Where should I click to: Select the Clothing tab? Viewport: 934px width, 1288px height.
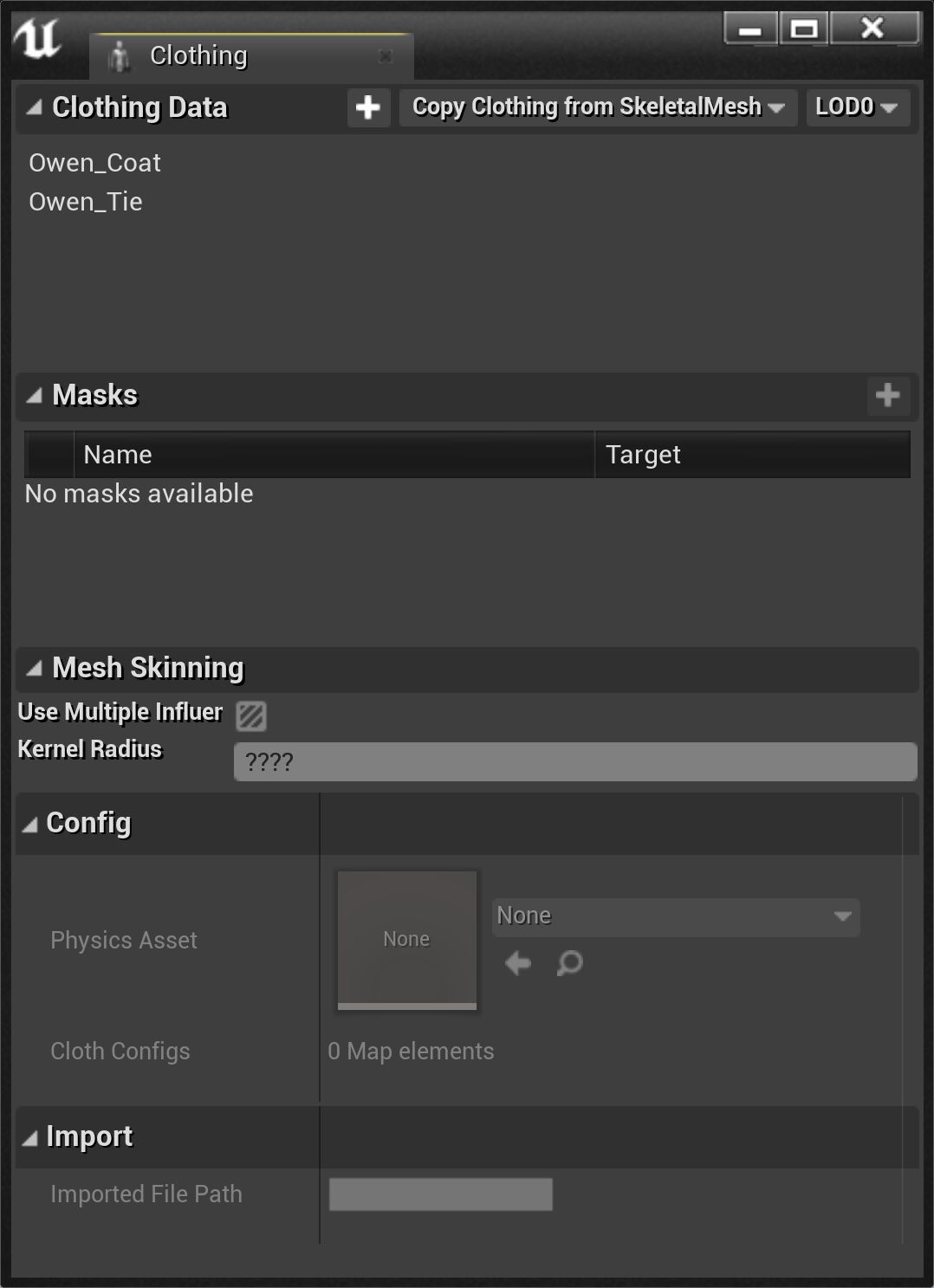[x=198, y=56]
